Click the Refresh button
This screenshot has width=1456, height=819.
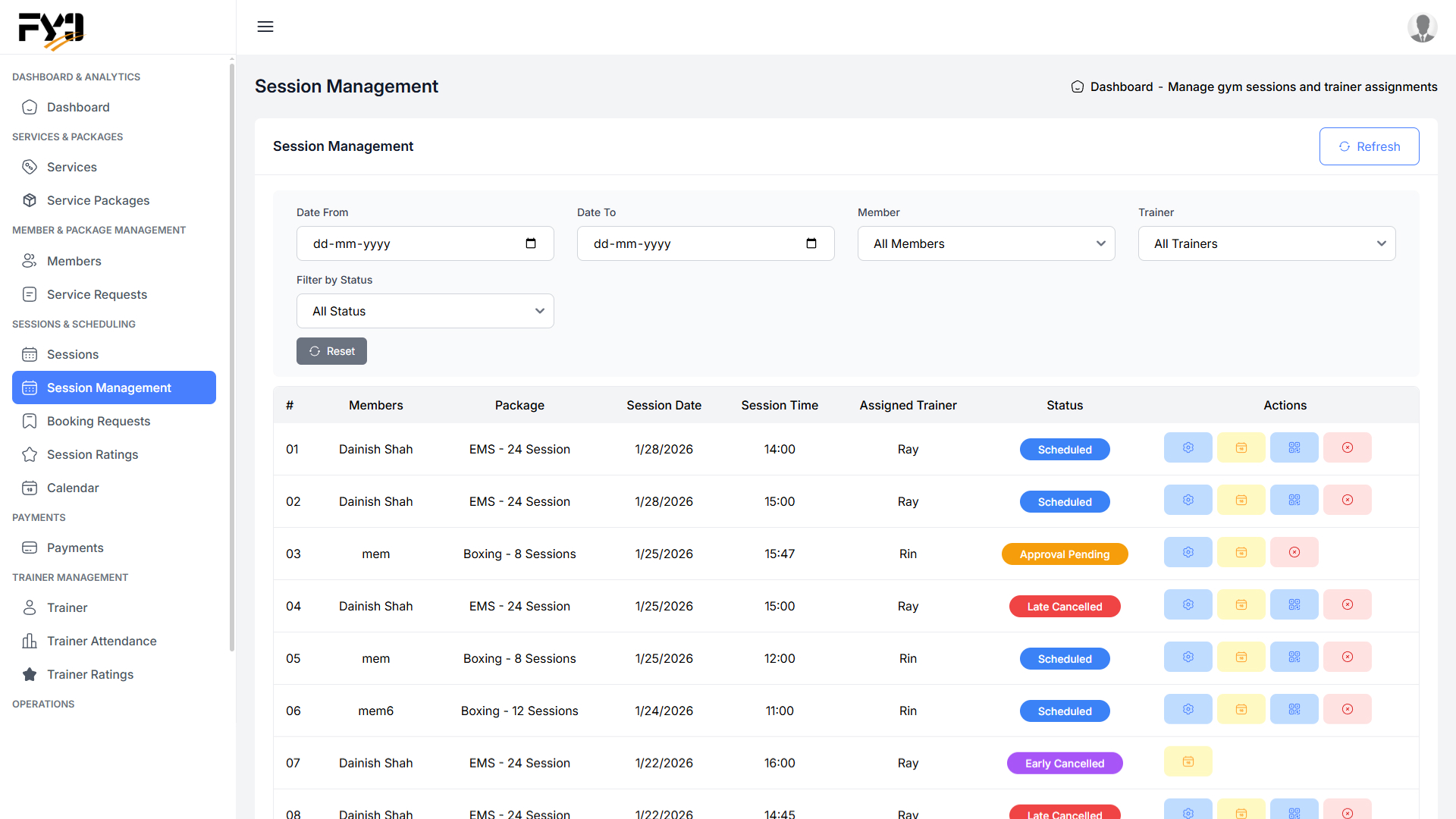(1369, 146)
